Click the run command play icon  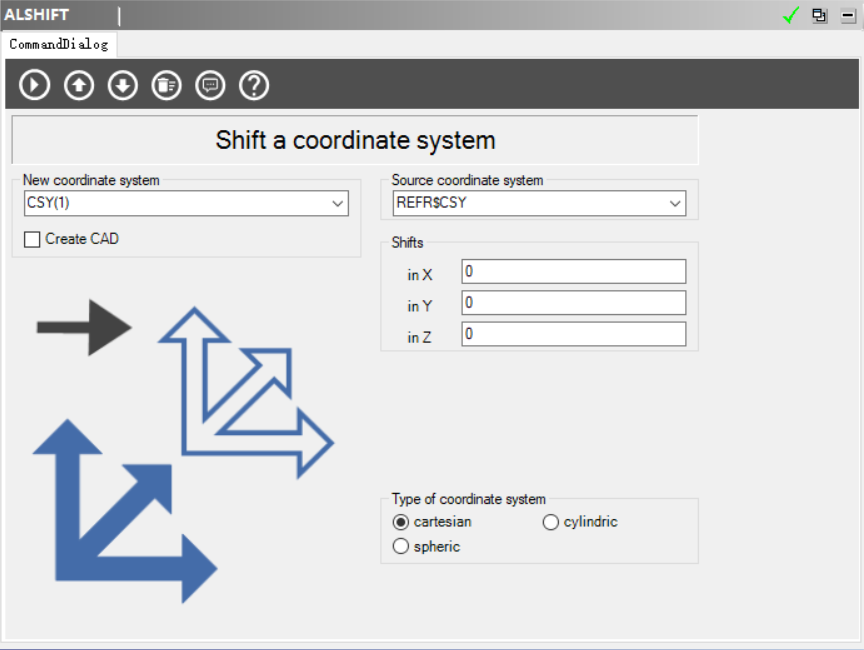pos(34,85)
